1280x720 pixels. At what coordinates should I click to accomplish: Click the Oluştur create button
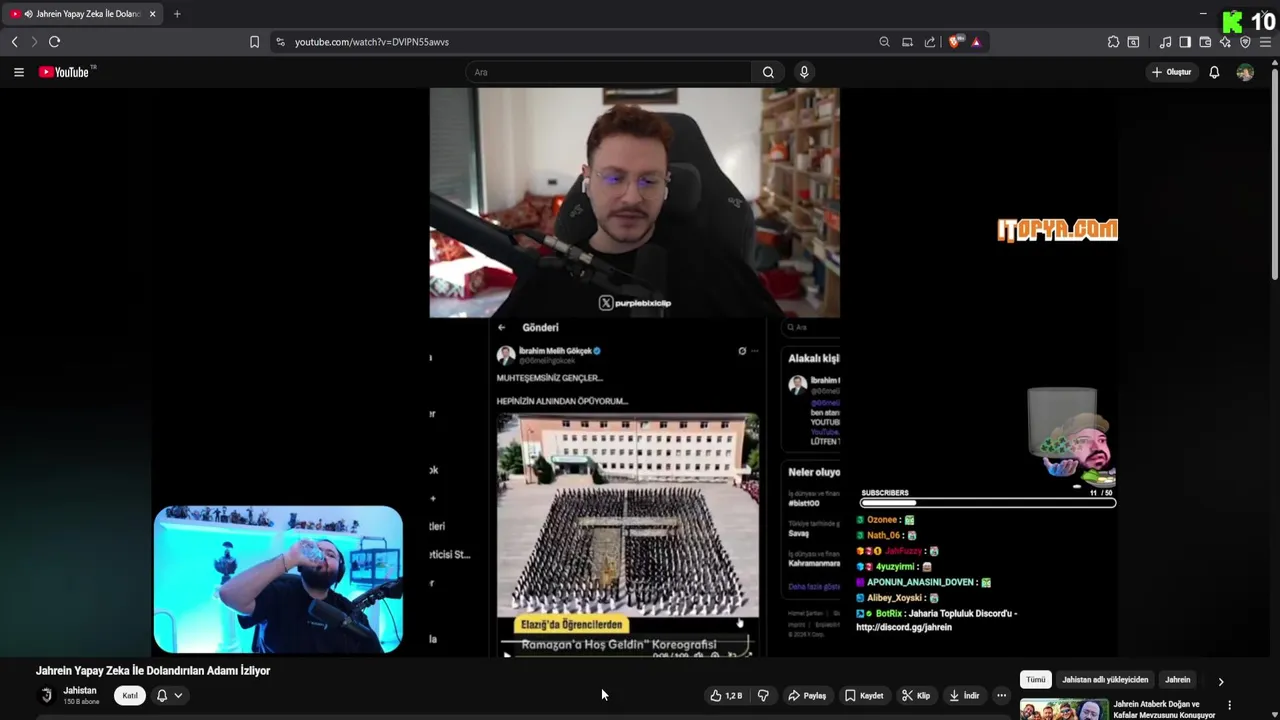coord(1171,72)
